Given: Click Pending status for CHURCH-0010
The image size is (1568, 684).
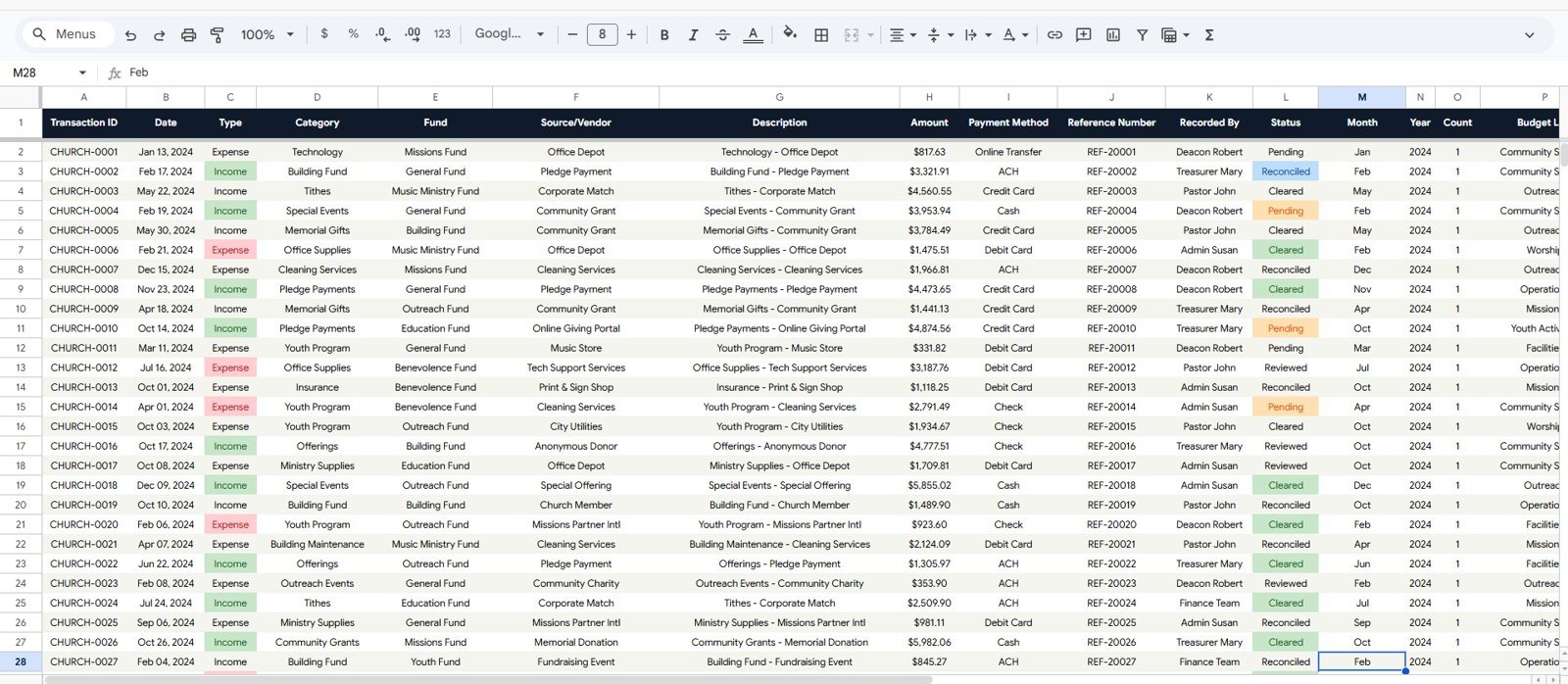Looking at the screenshot, I should (1286, 328).
